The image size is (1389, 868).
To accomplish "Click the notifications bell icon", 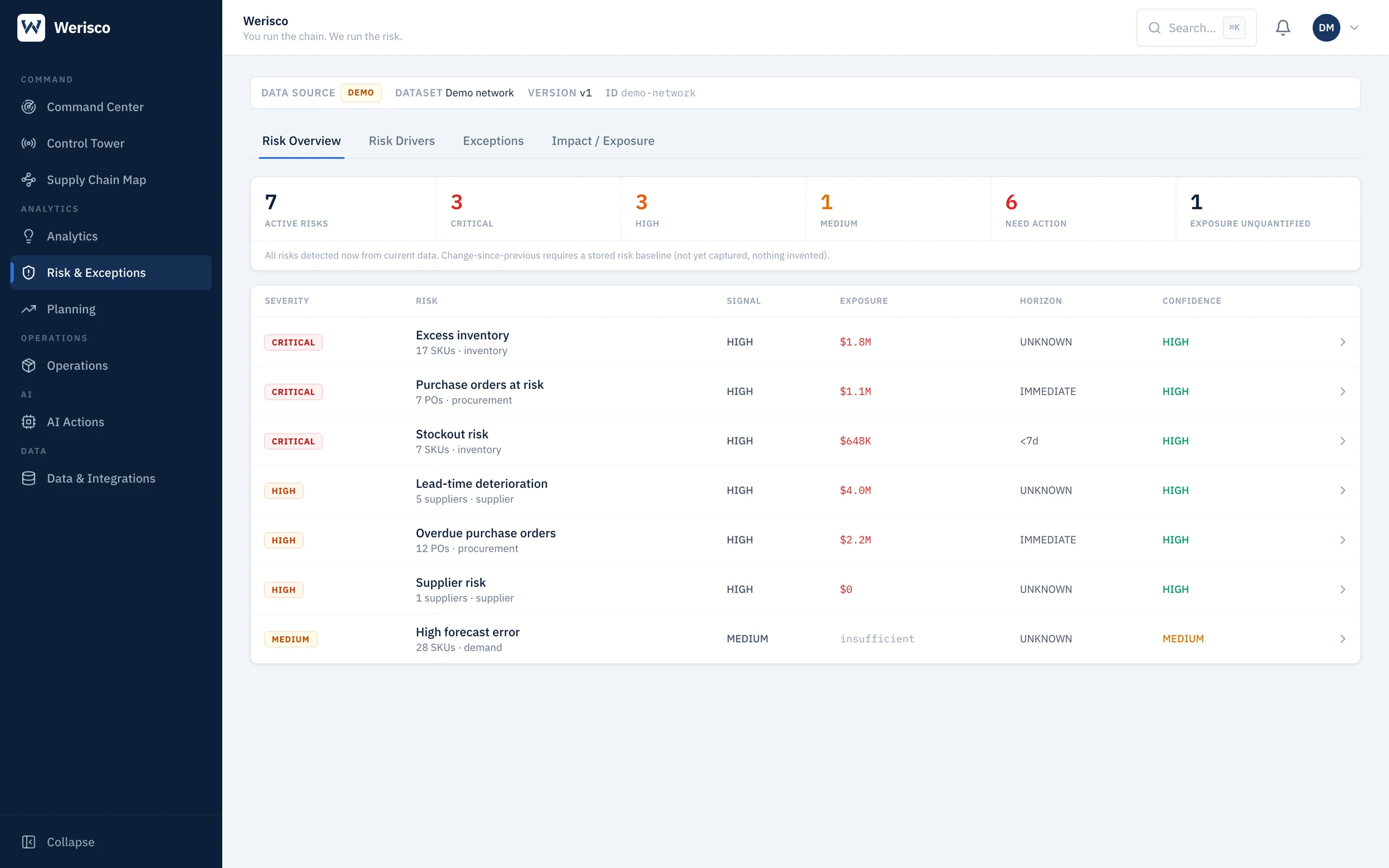I will point(1283,28).
